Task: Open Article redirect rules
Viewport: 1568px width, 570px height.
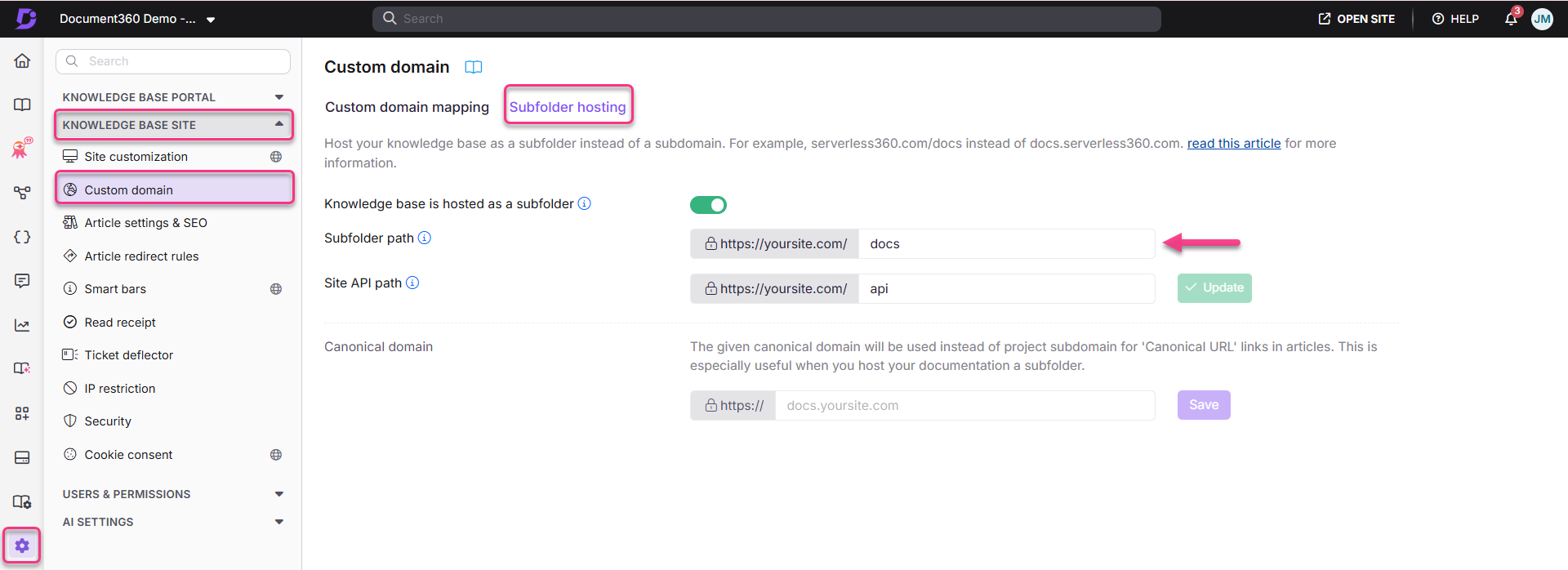Action: pyautogui.click(x=173, y=256)
